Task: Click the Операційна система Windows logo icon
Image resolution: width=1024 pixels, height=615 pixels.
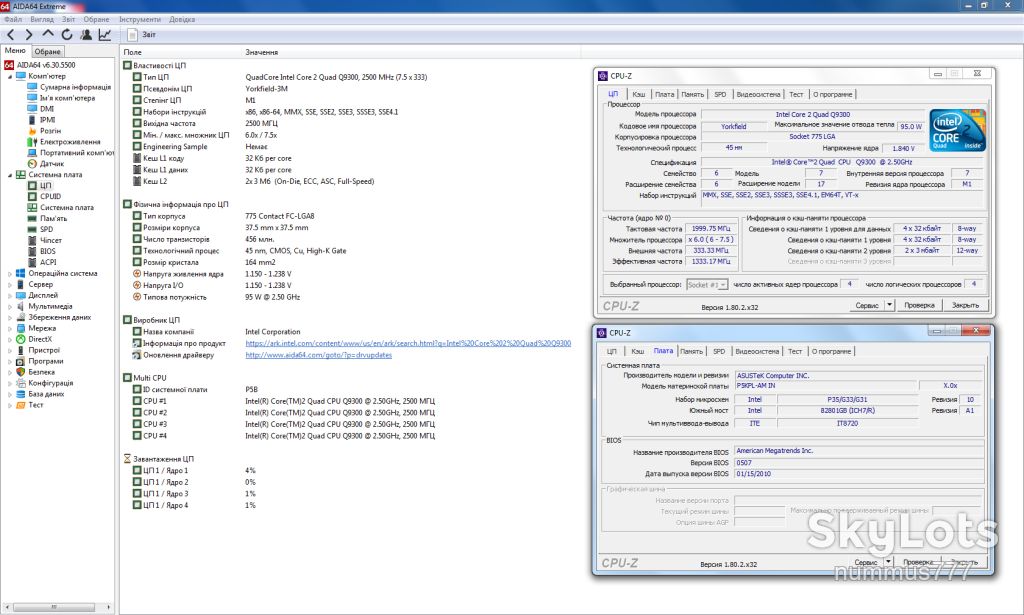Action: (x=20, y=274)
